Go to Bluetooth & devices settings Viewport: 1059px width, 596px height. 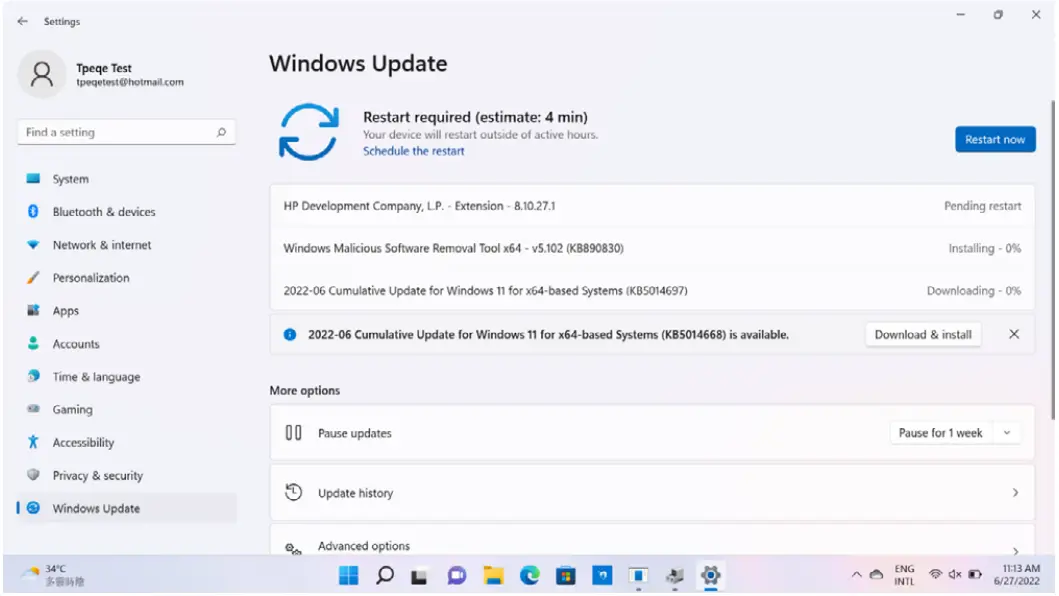click(x=103, y=211)
